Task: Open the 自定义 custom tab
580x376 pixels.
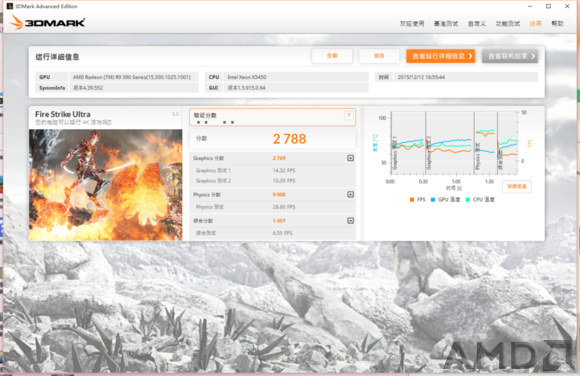Action: 477,23
